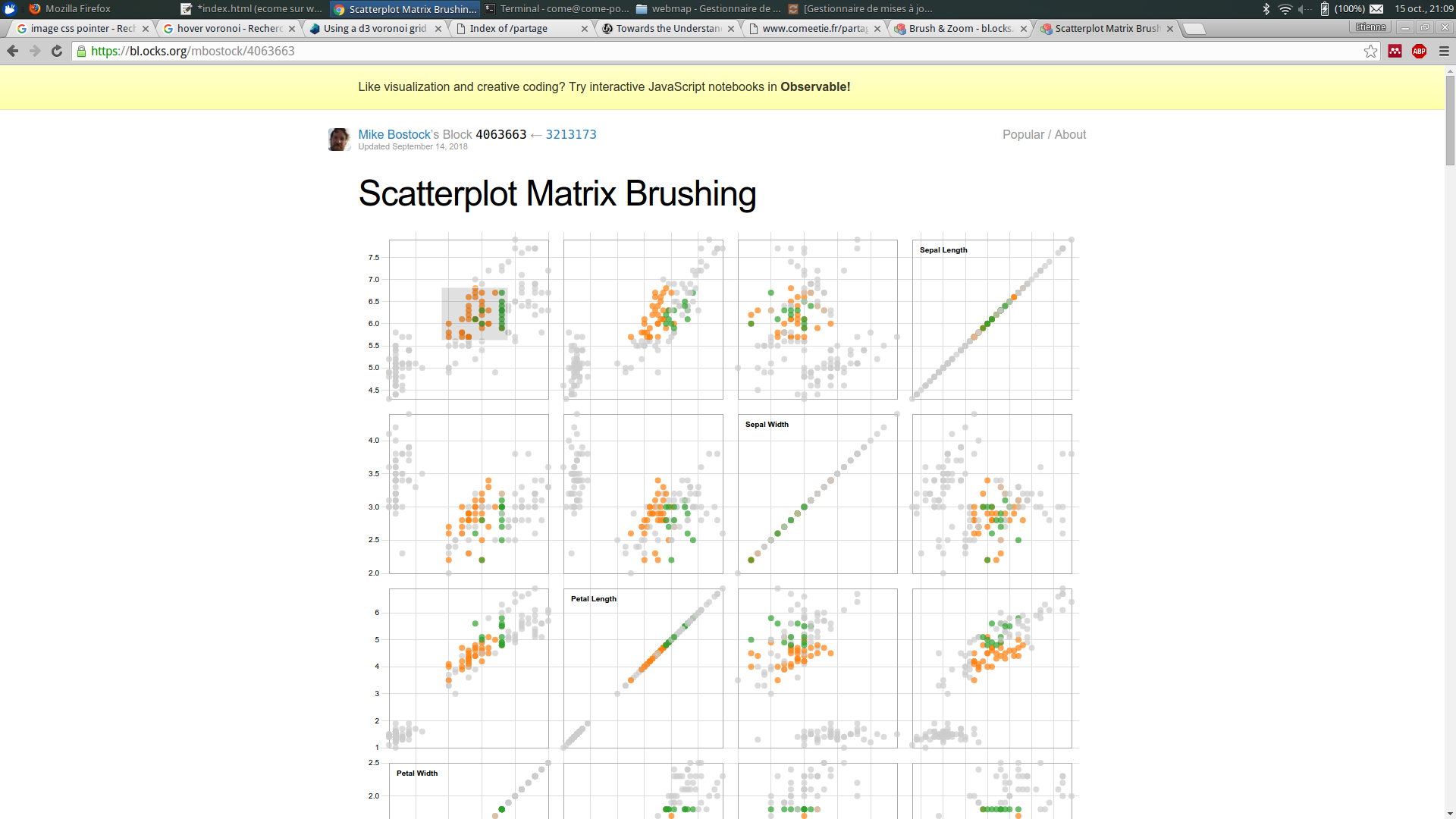Click the browser forward arrow
Screen dimensions: 1456x819
tap(35, 51)
